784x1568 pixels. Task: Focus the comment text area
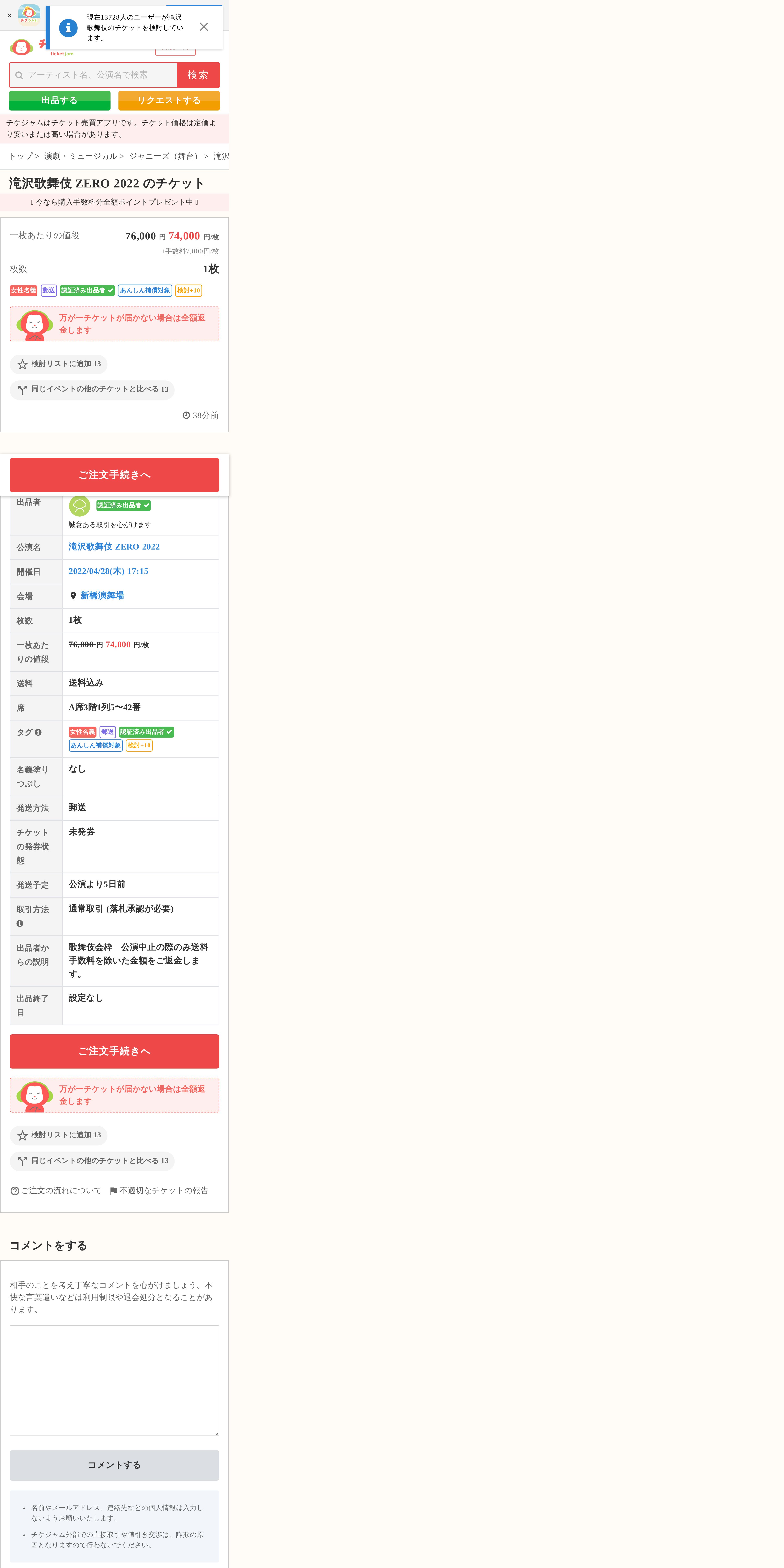[114, 1381]
